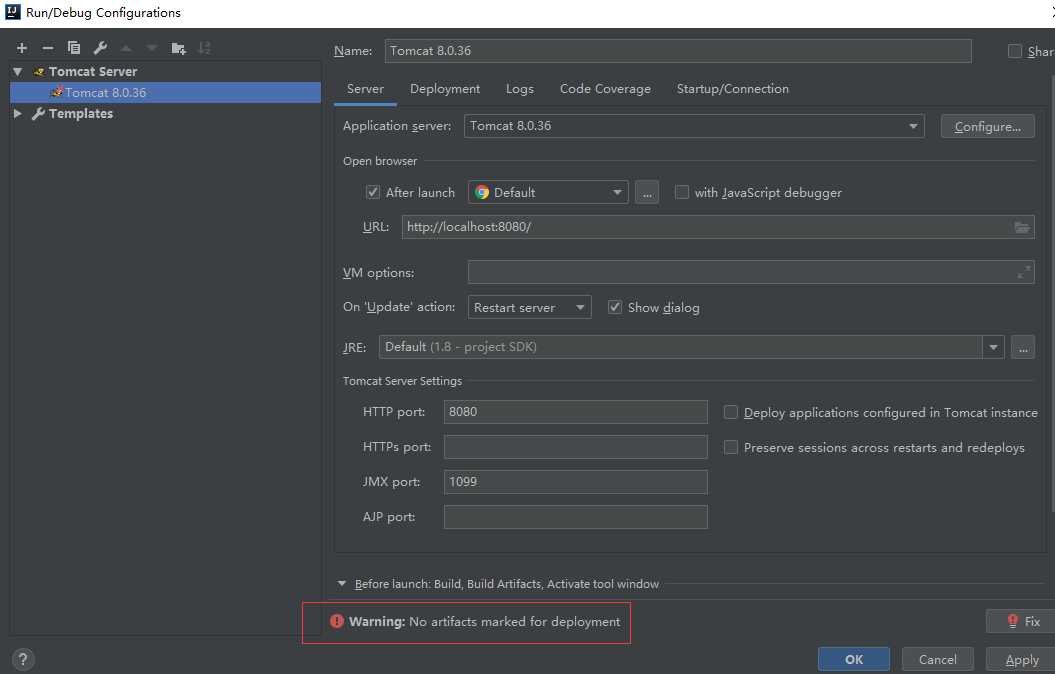
Task: Switch to the Code Coverage tab
Action: coord(605,89)
